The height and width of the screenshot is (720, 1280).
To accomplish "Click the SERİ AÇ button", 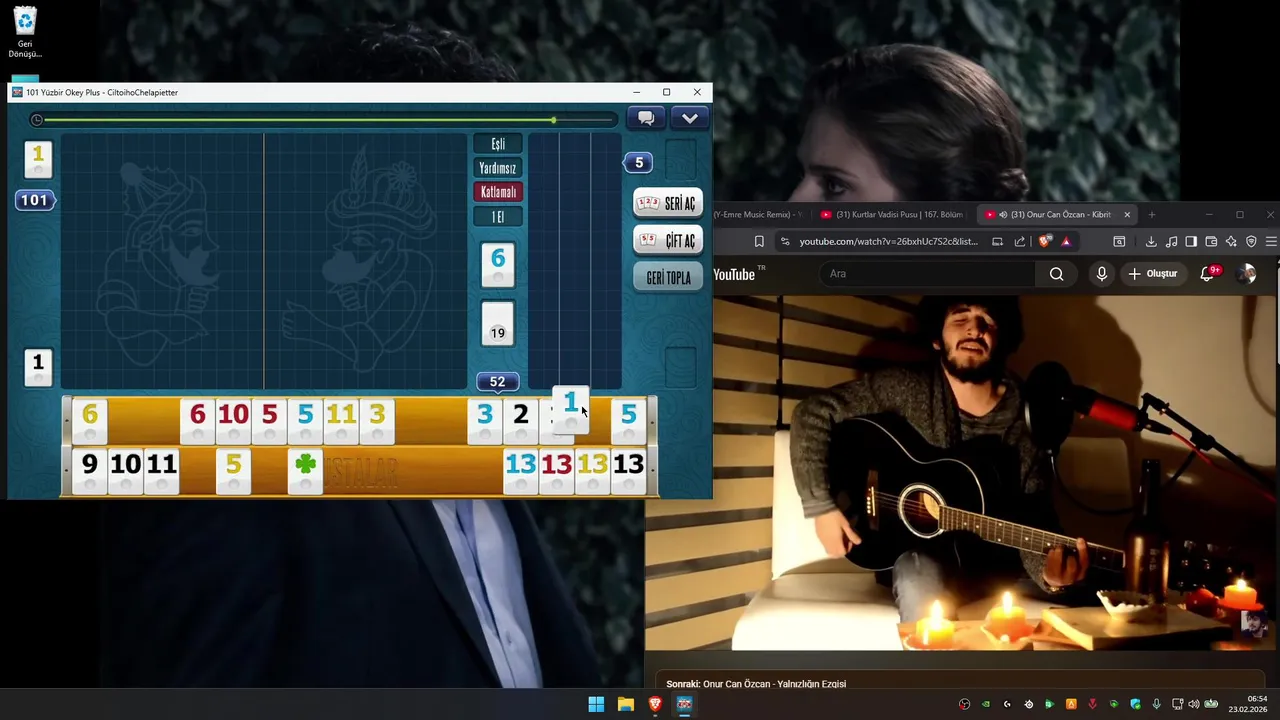I will pos(668,203).
